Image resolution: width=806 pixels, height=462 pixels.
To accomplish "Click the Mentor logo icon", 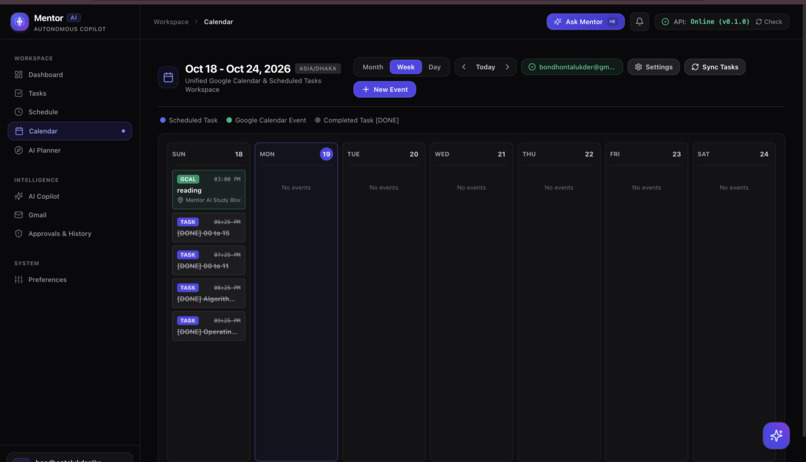I will click(x=20, y=22).
